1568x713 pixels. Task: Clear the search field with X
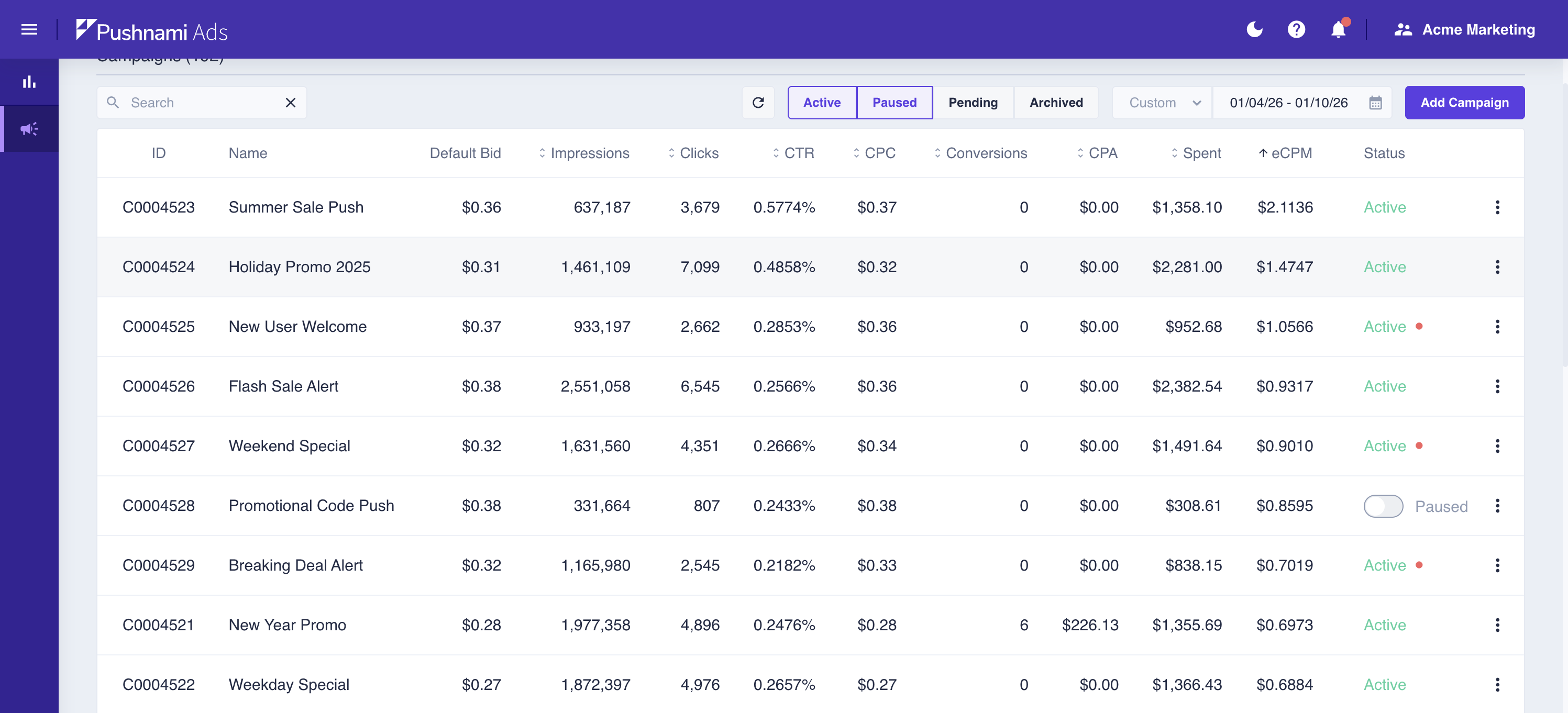click(x=290, y=102)
